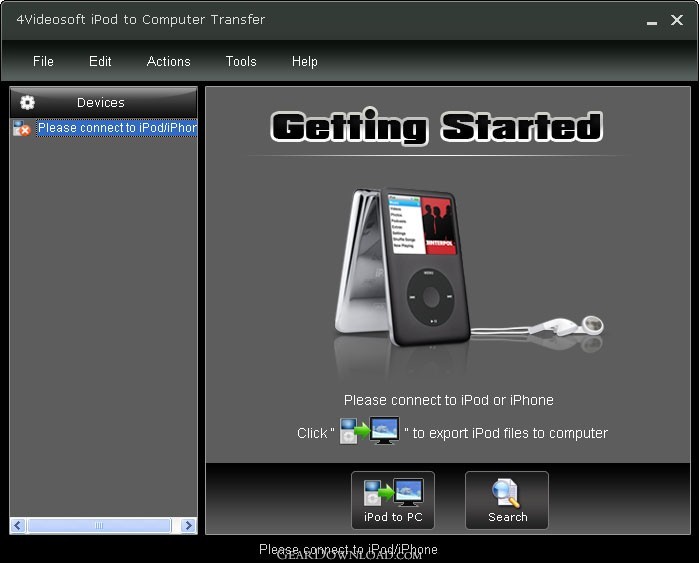700x563 pixels.
Task: Click the status bar 'Please connect to iPod/iPhone' text
Action: coord(348,549)
